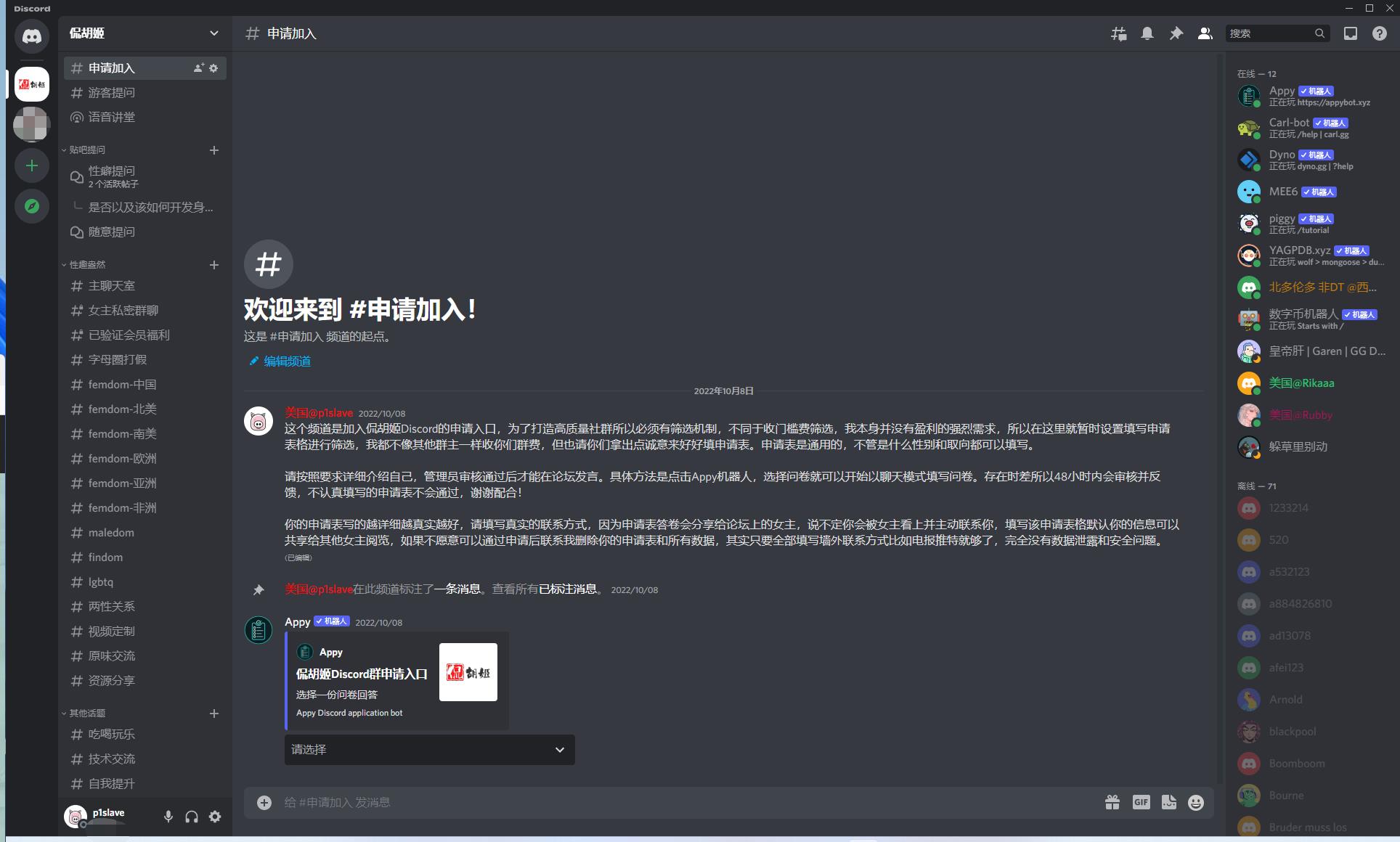
Task: Click the 侃胡姬 logo thumbnail in Appy embed
Action: 468,672
